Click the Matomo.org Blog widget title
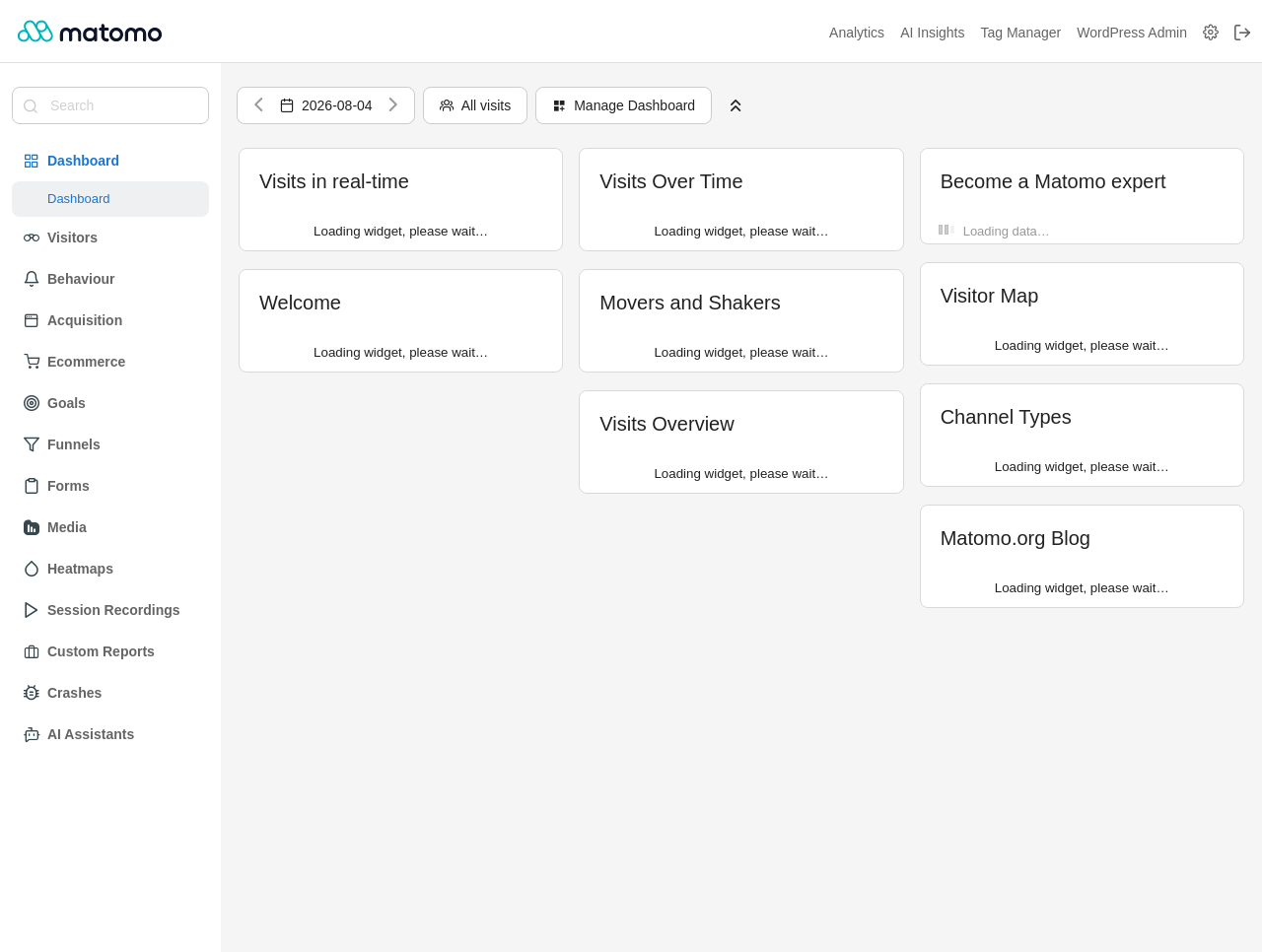The height and width of the screenshot is (952, 1262). point(1016,538)
